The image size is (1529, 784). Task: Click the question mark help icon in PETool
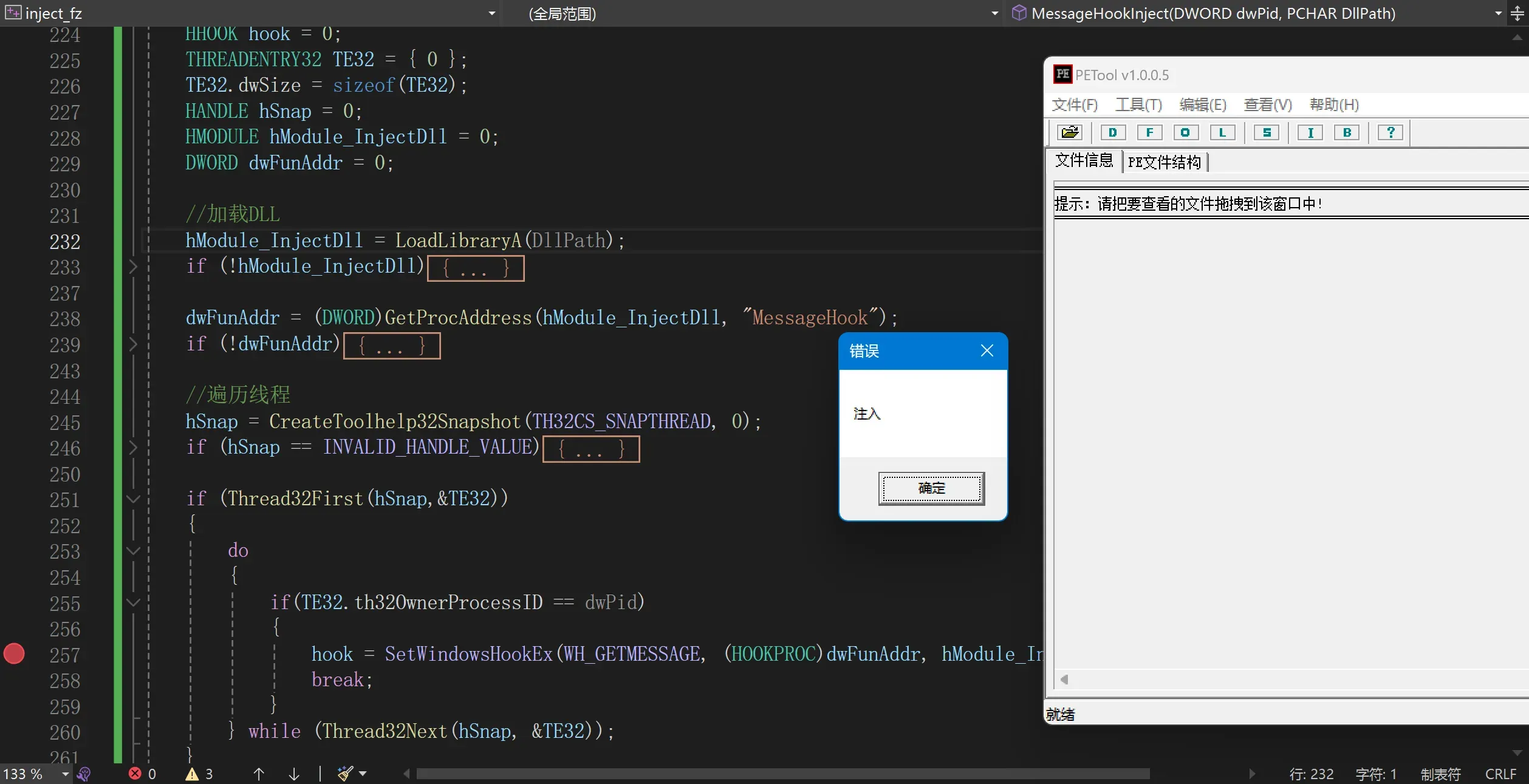[1390, 132]
